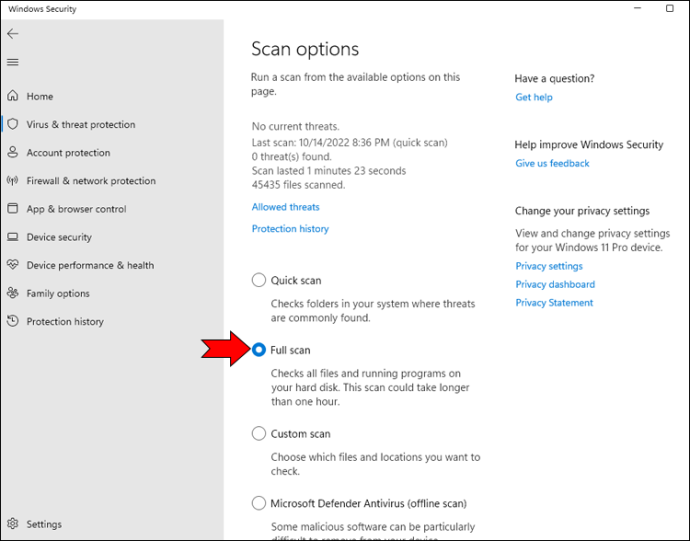The image size is (690, 541).
Task: Click the back arrow icon
Action: click(13, 34)
